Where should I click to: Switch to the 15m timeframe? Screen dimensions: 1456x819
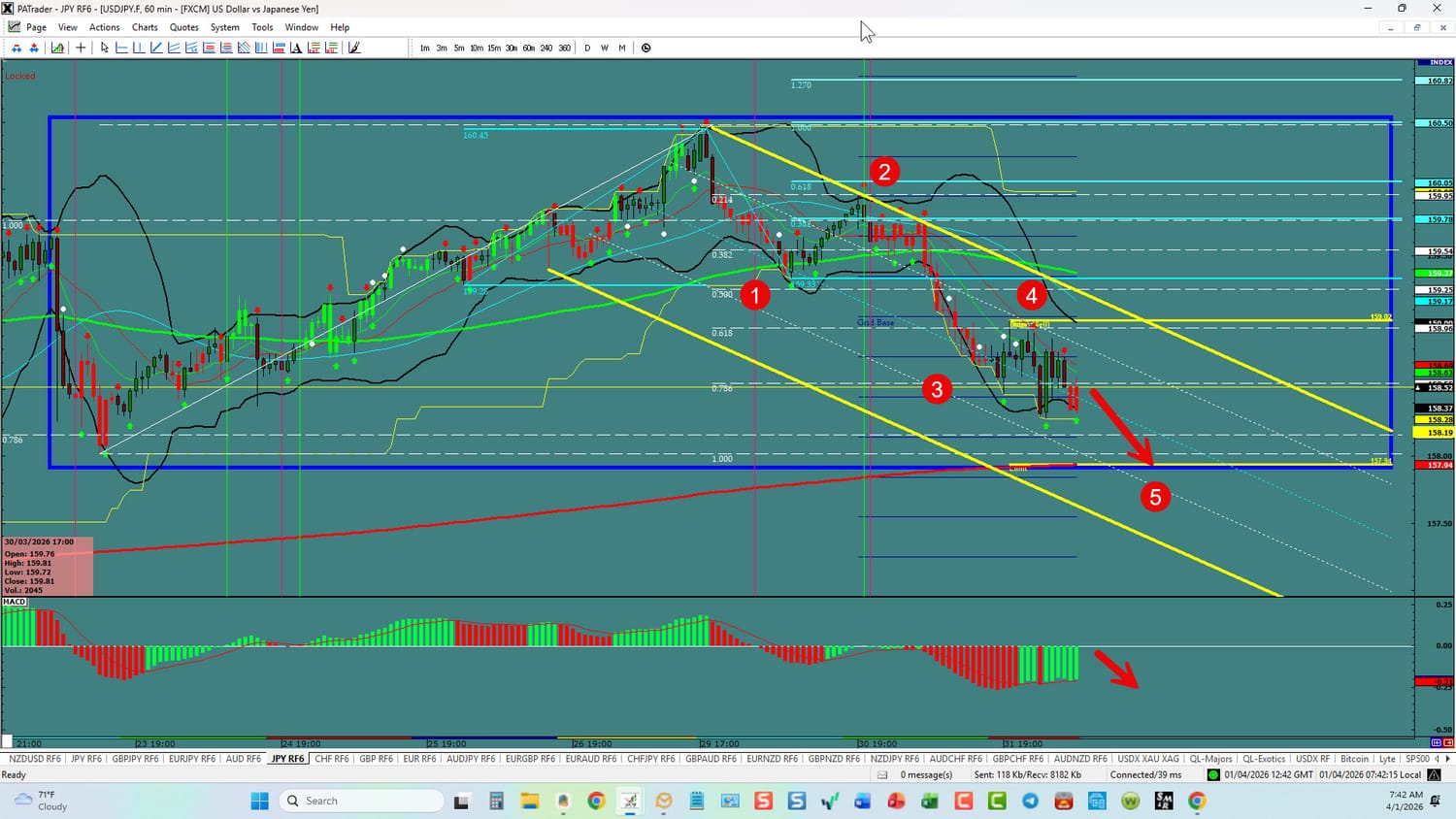coord(494,48)
